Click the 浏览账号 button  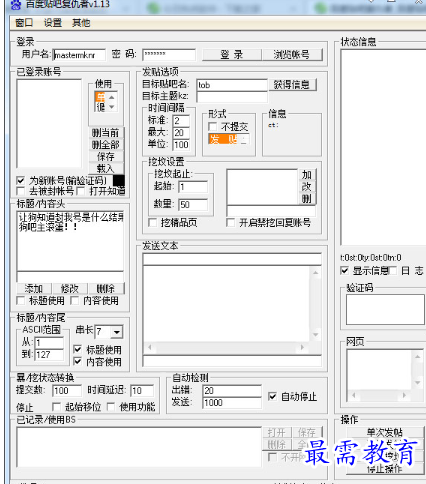click(292, 55)
